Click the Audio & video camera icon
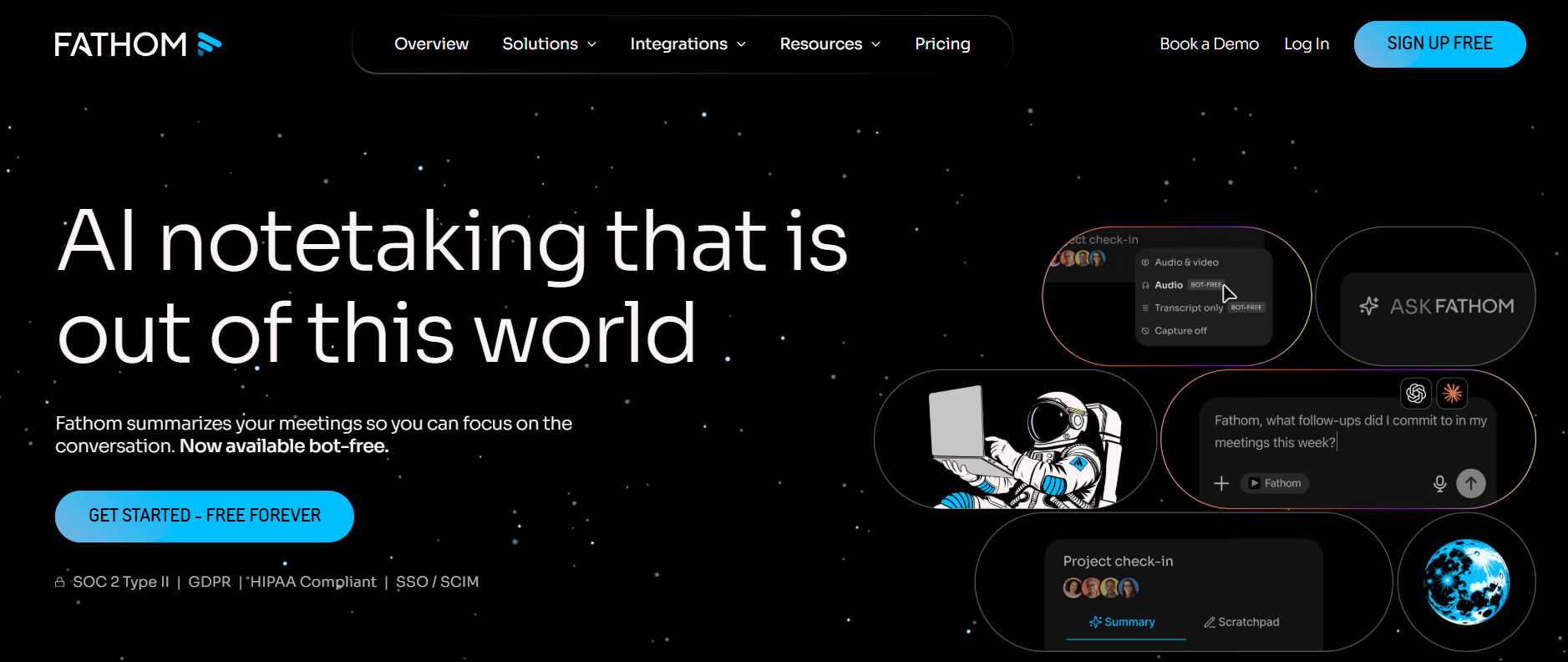 [1145, 262]
